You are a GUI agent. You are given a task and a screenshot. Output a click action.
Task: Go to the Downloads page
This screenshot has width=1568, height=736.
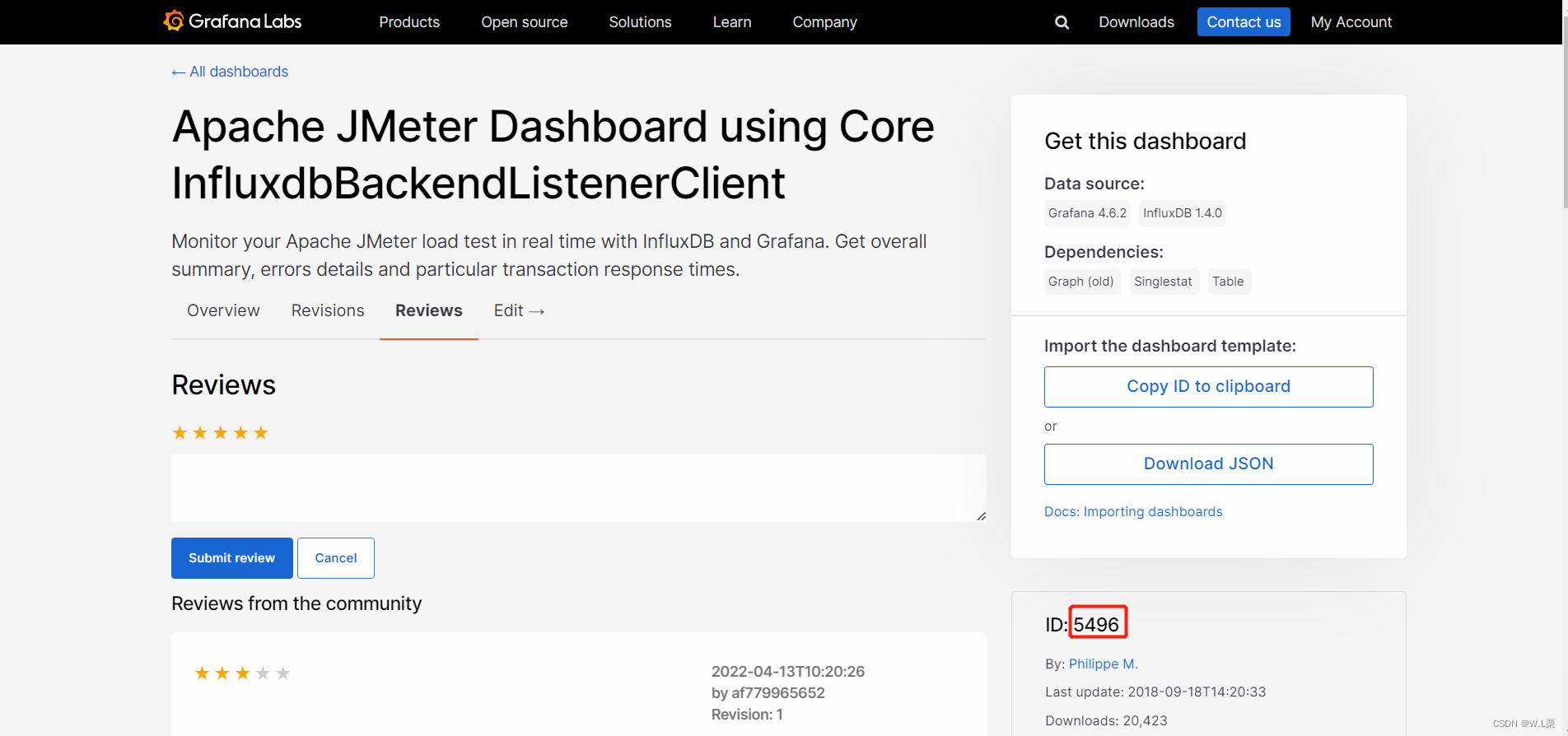pyautogui.click(x=1136, y=22)
